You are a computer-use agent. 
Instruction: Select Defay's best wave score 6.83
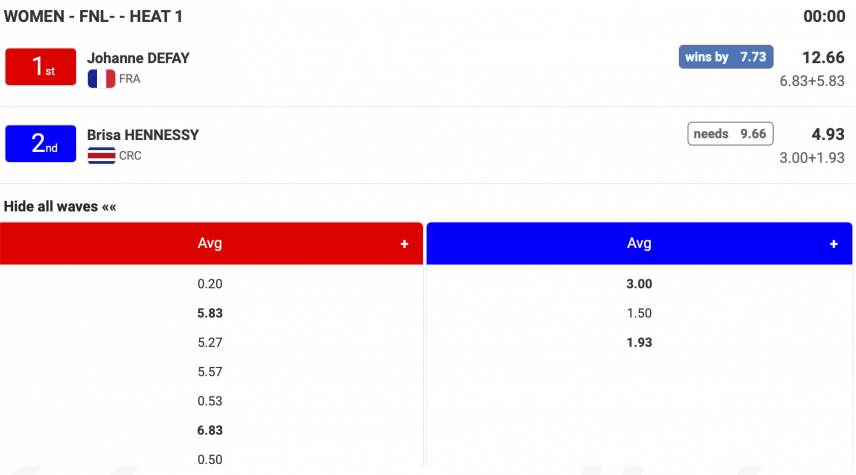tap(210, 430)
